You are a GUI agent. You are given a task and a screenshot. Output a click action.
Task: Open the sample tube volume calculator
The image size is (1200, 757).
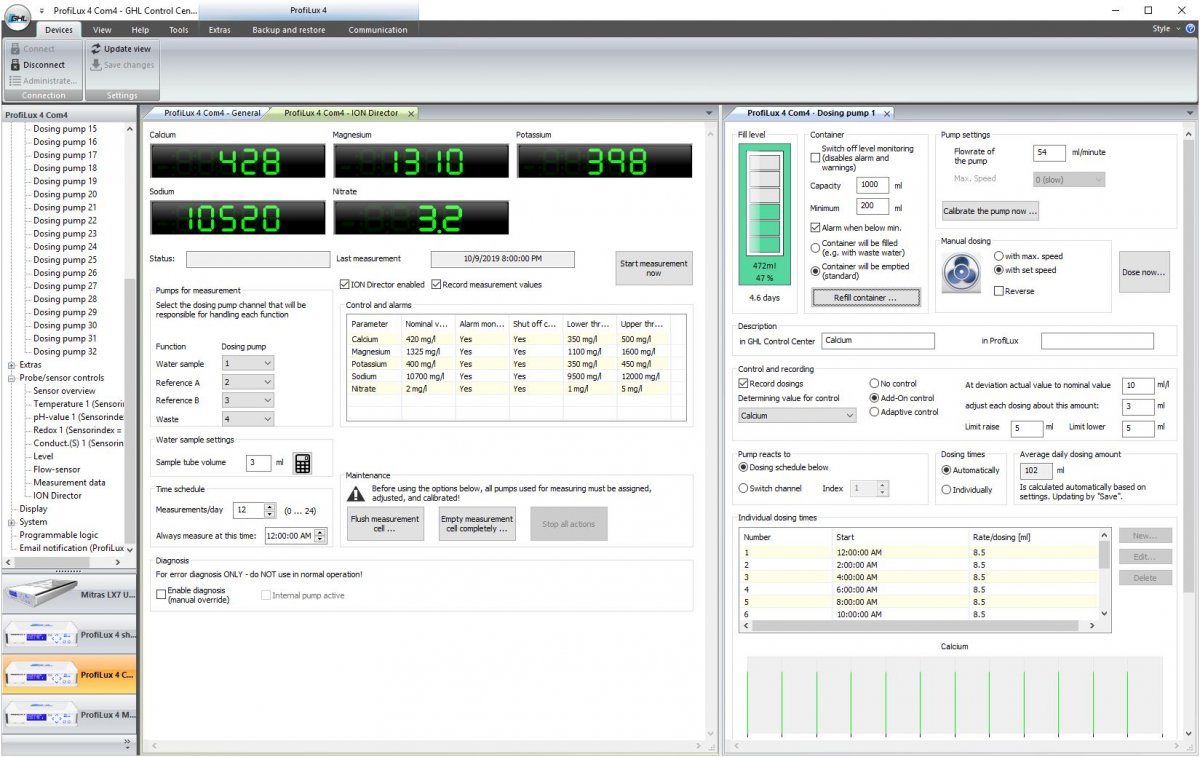click(302, 463)
